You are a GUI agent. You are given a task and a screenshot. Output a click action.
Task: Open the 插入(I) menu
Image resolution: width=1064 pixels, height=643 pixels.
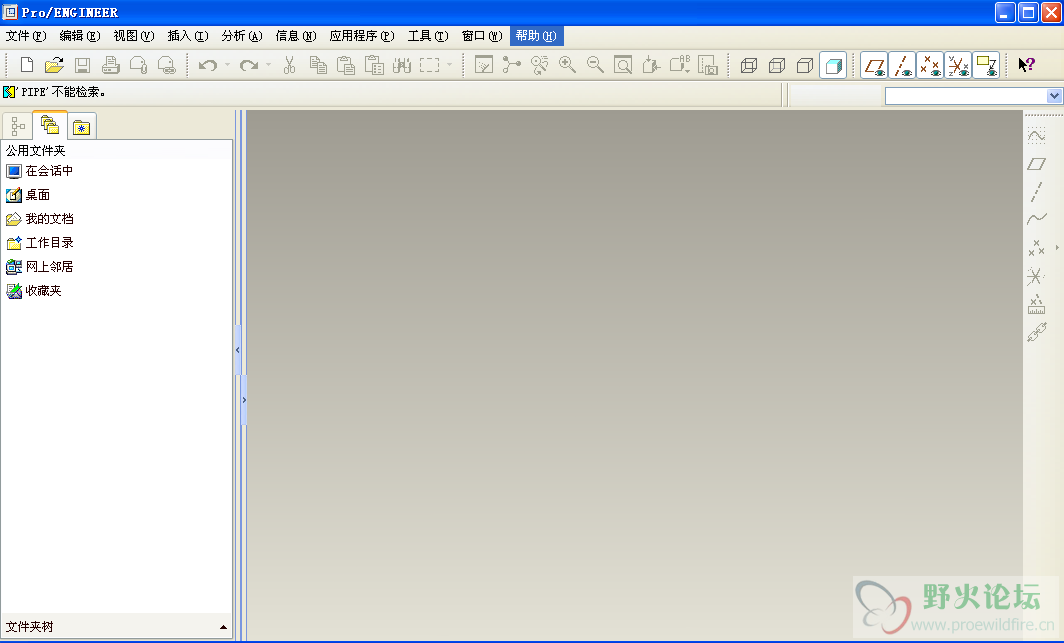pos(188,36)
